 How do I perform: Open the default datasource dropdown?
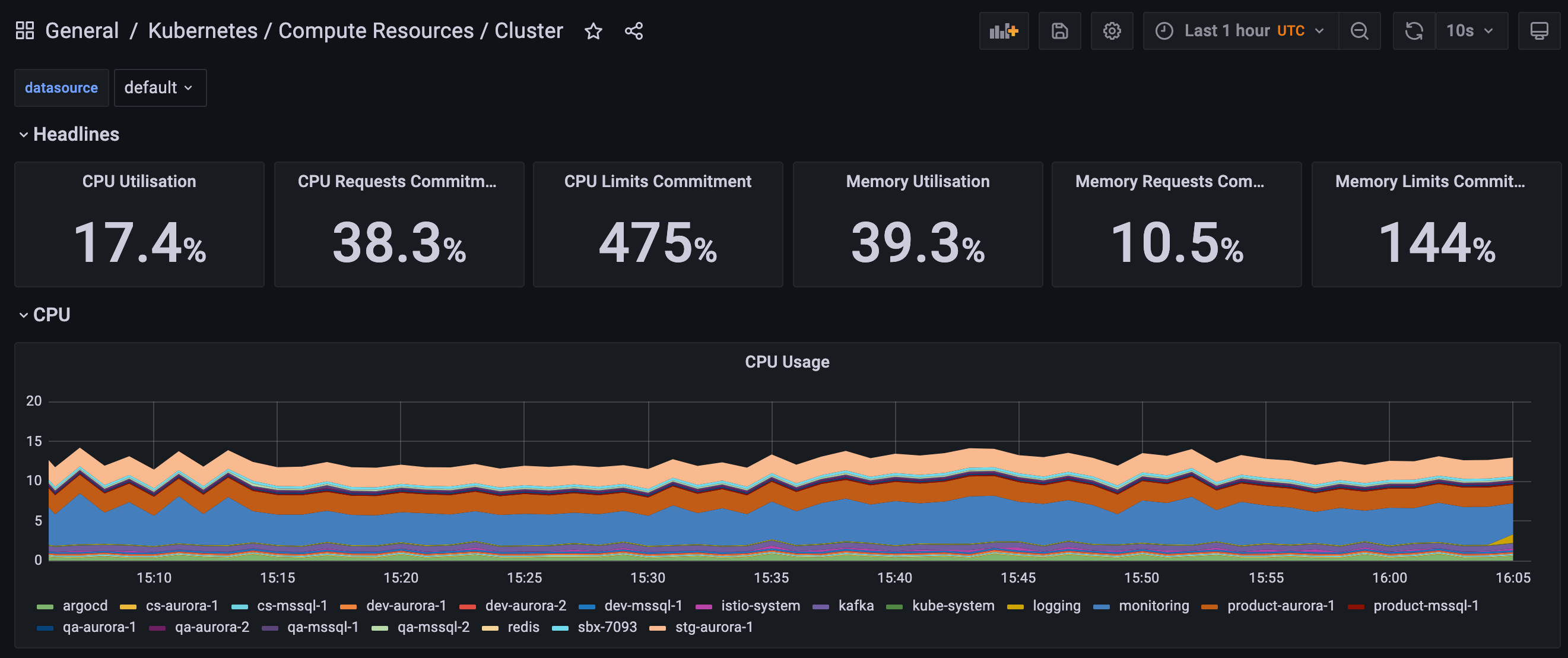[x=160, y=88]
